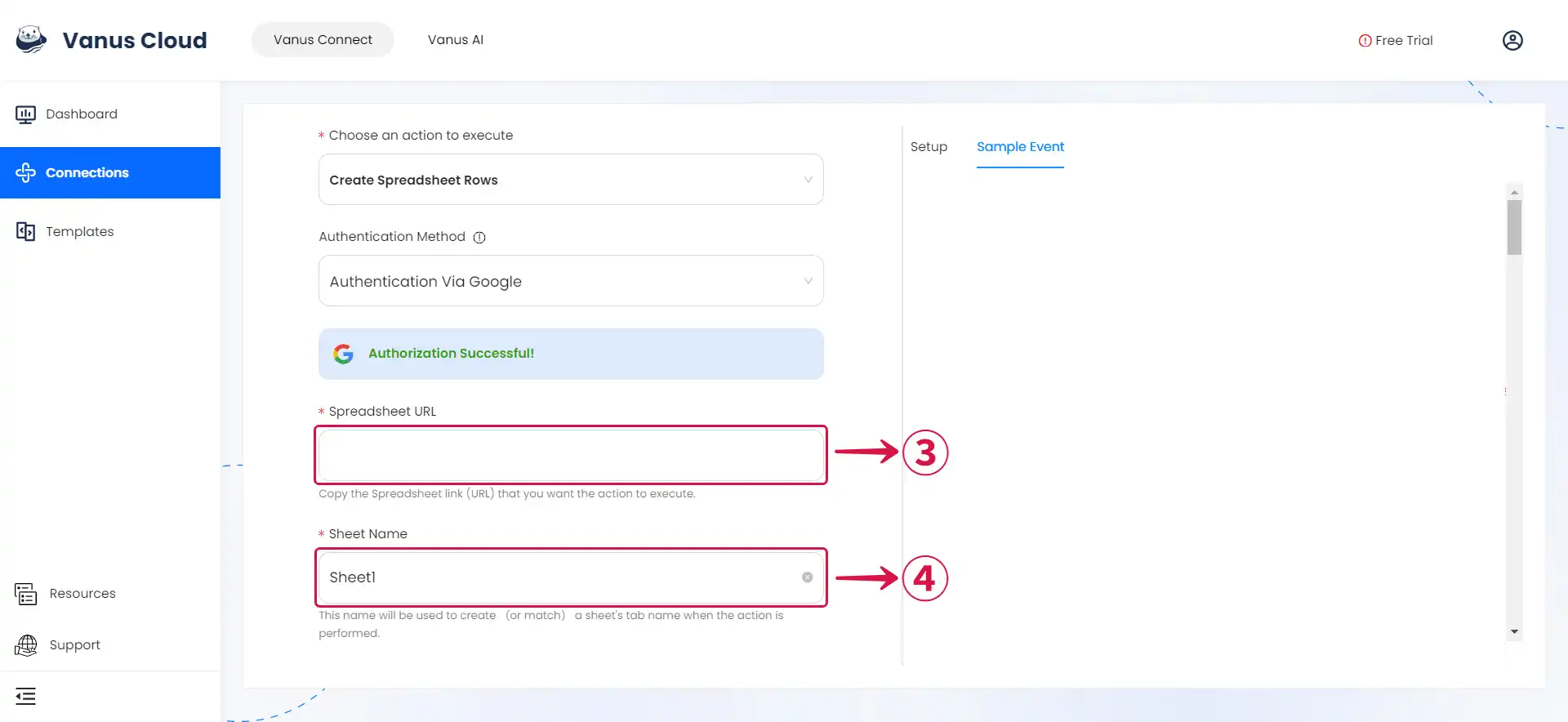This screenshot has width=1568, height=722.
Task: Click the Authentication Method info icon
Action: [x=479, y=238]
